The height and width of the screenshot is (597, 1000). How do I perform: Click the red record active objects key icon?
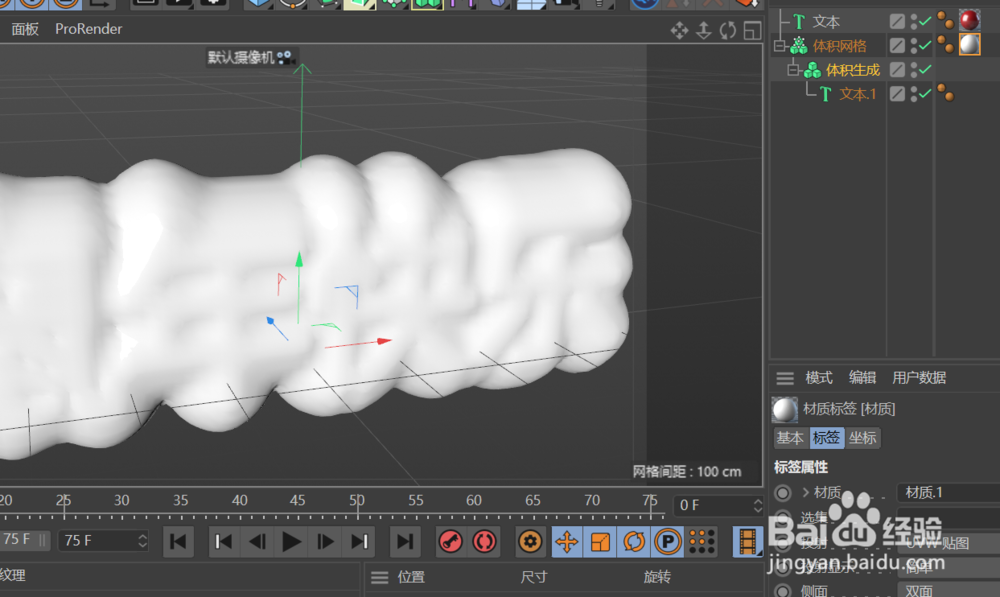451,542
